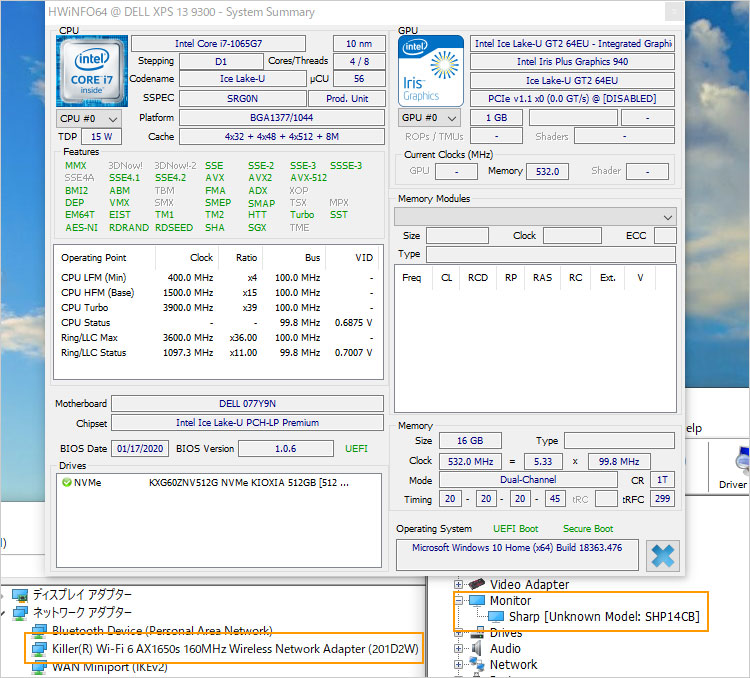Screen dimensions: 750x678
Task: Open the Memory Modules dropdown
Action: click(535, 217)
